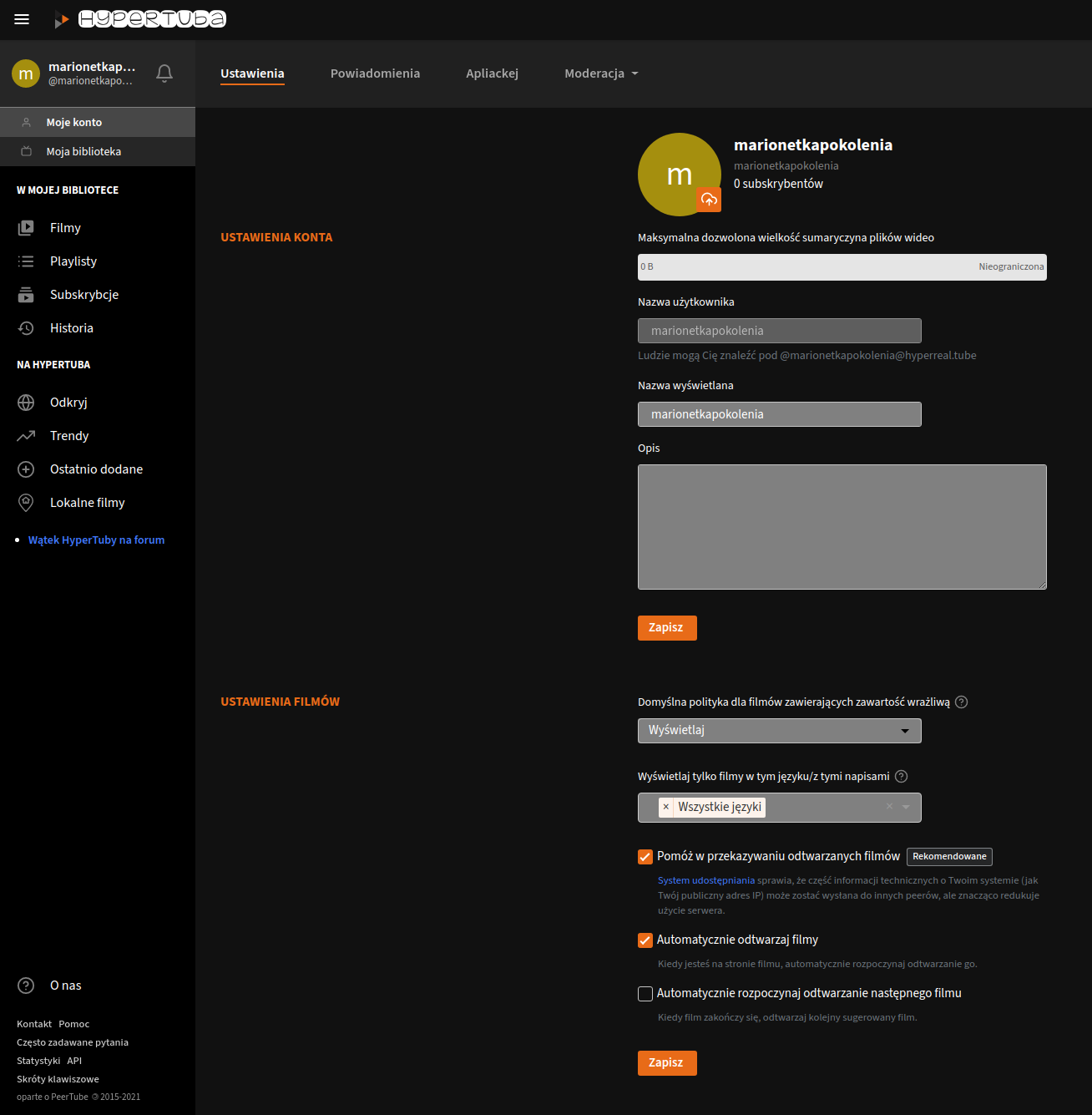Open the API footer link
The height and width of the screenshot is (1115, 1092).
74,1061
